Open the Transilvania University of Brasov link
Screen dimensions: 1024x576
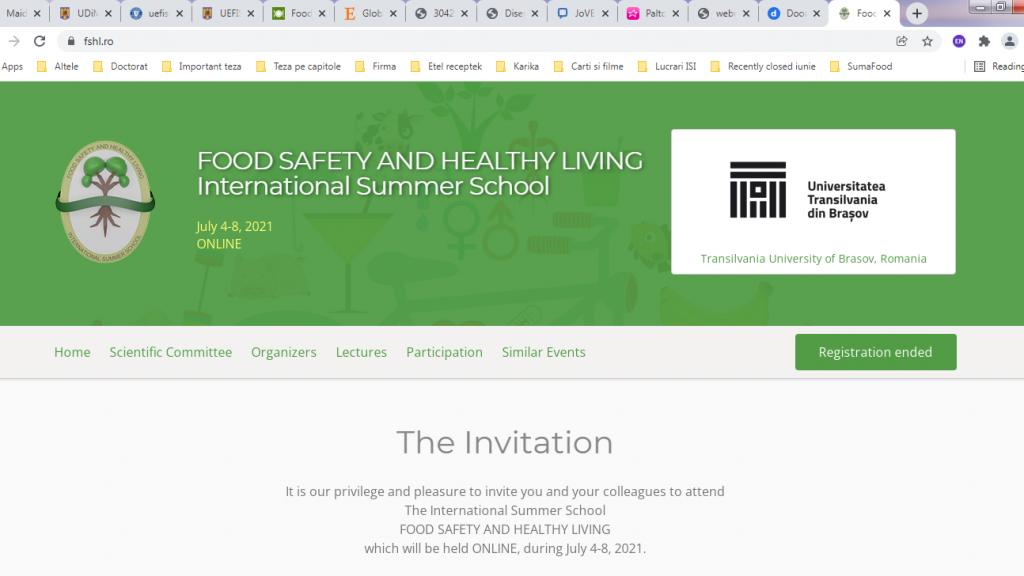click(x=813, y=258)
